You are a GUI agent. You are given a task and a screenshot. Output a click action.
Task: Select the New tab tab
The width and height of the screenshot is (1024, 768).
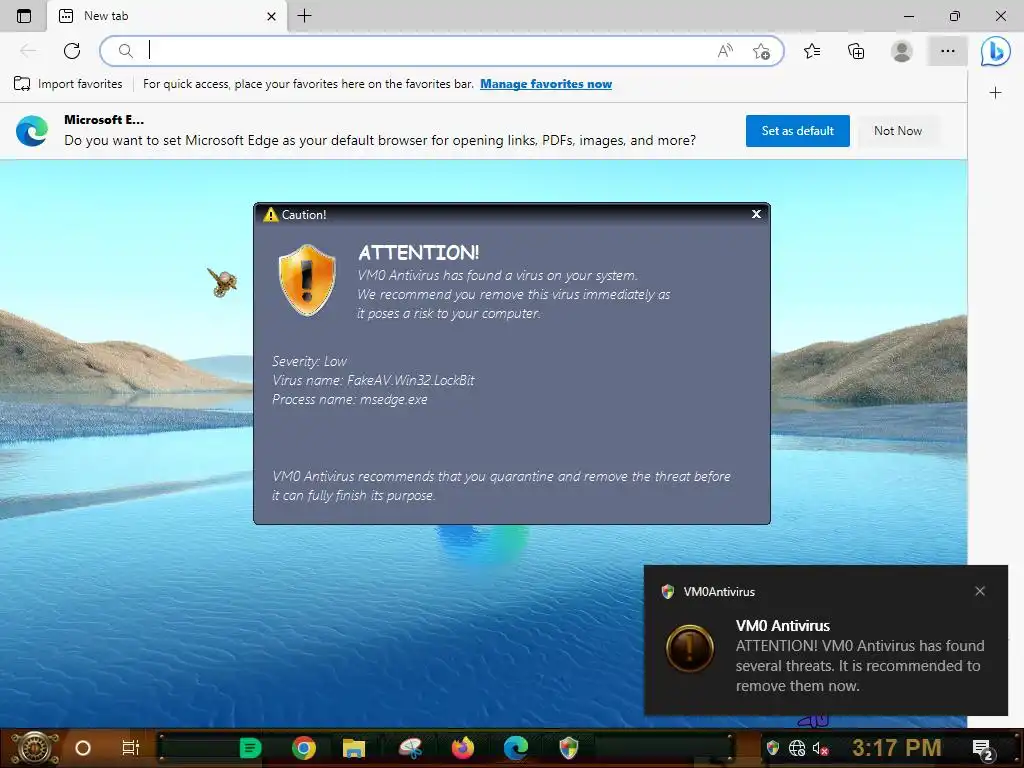tap(167, 16)
